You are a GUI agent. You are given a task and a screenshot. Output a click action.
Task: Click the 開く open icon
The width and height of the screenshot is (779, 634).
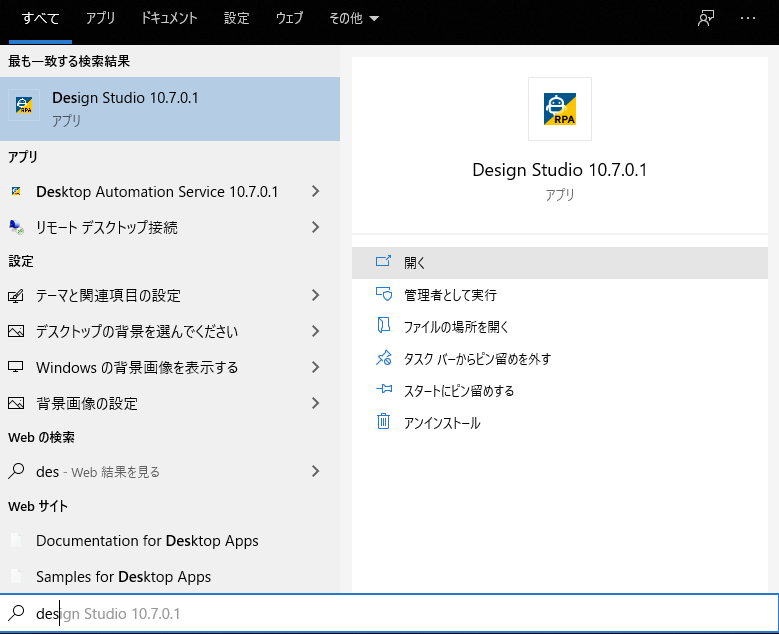[383, 261]
